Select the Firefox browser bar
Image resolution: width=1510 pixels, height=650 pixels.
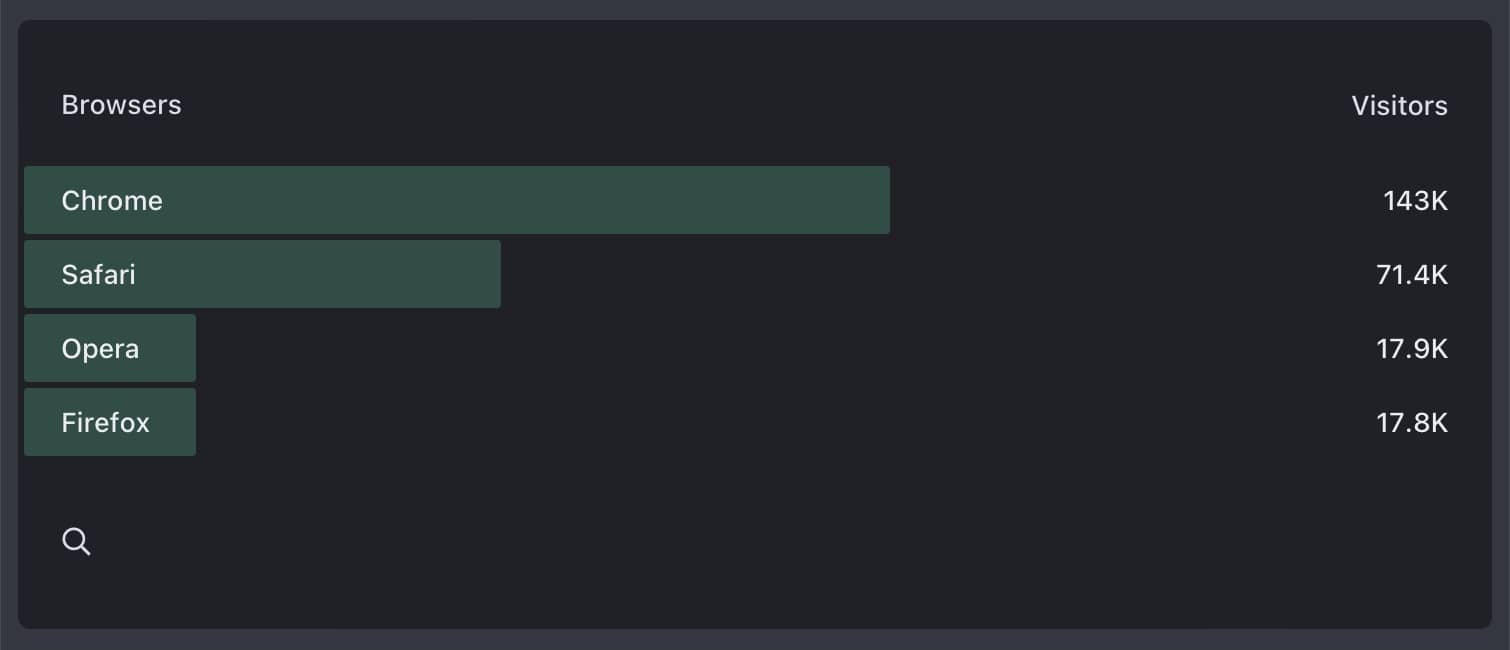tap(110, 422)
